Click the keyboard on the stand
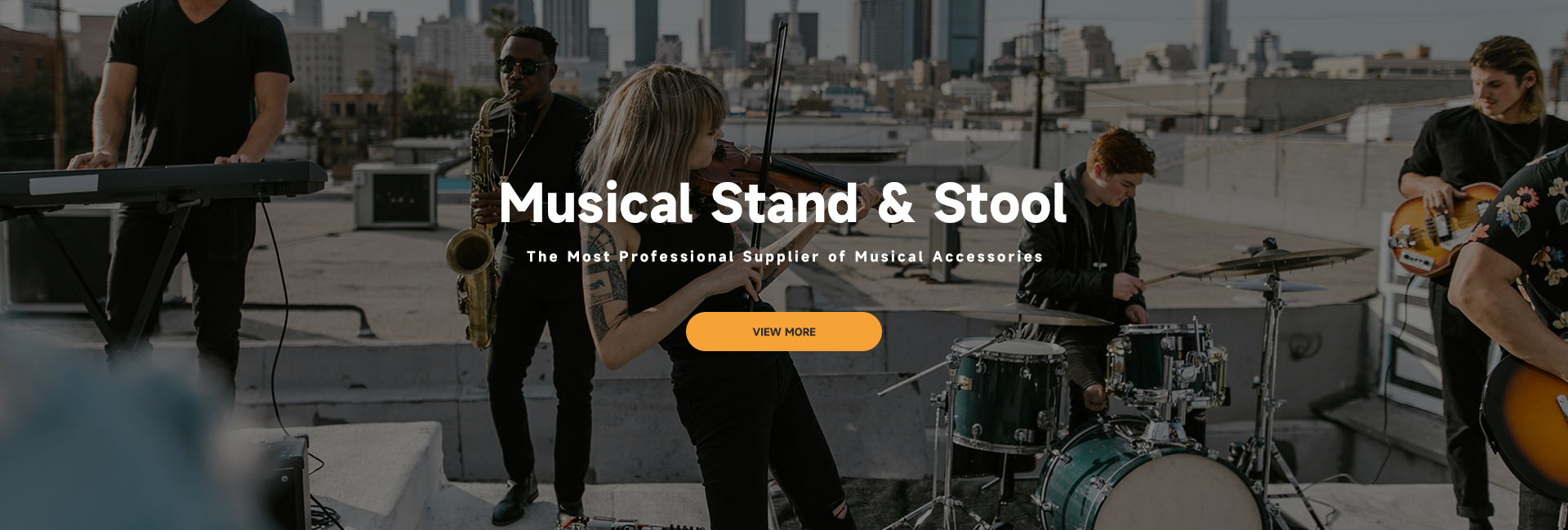Viewport: 1568px width, 530px height. 162,181
